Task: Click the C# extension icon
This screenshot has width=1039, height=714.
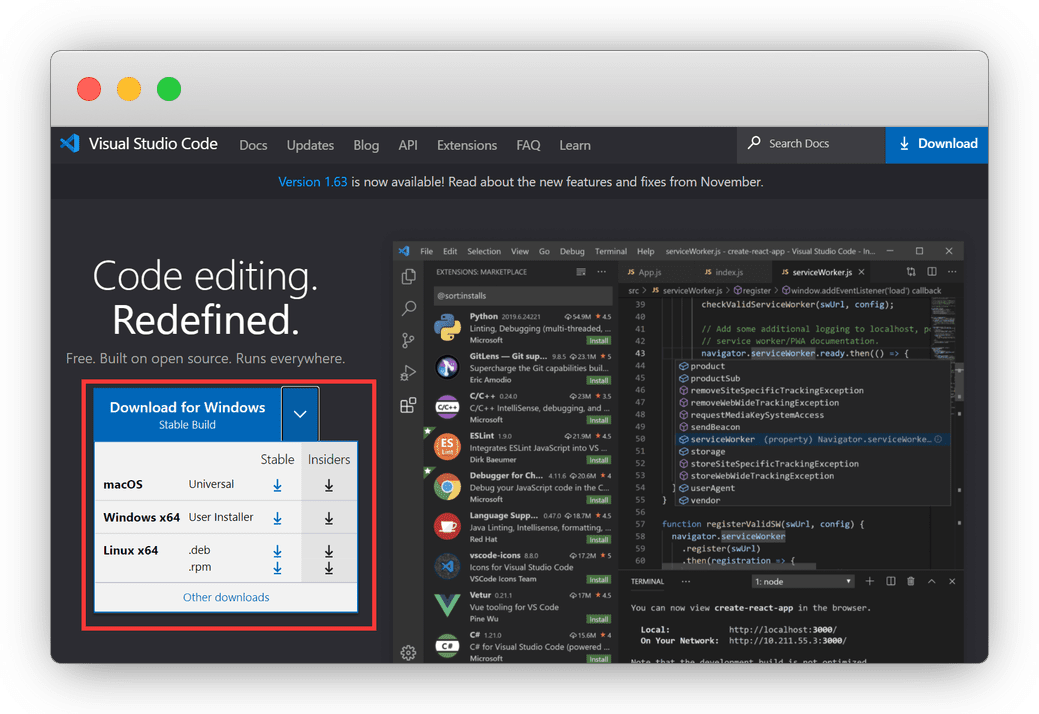Action: [x=448, y=646]
